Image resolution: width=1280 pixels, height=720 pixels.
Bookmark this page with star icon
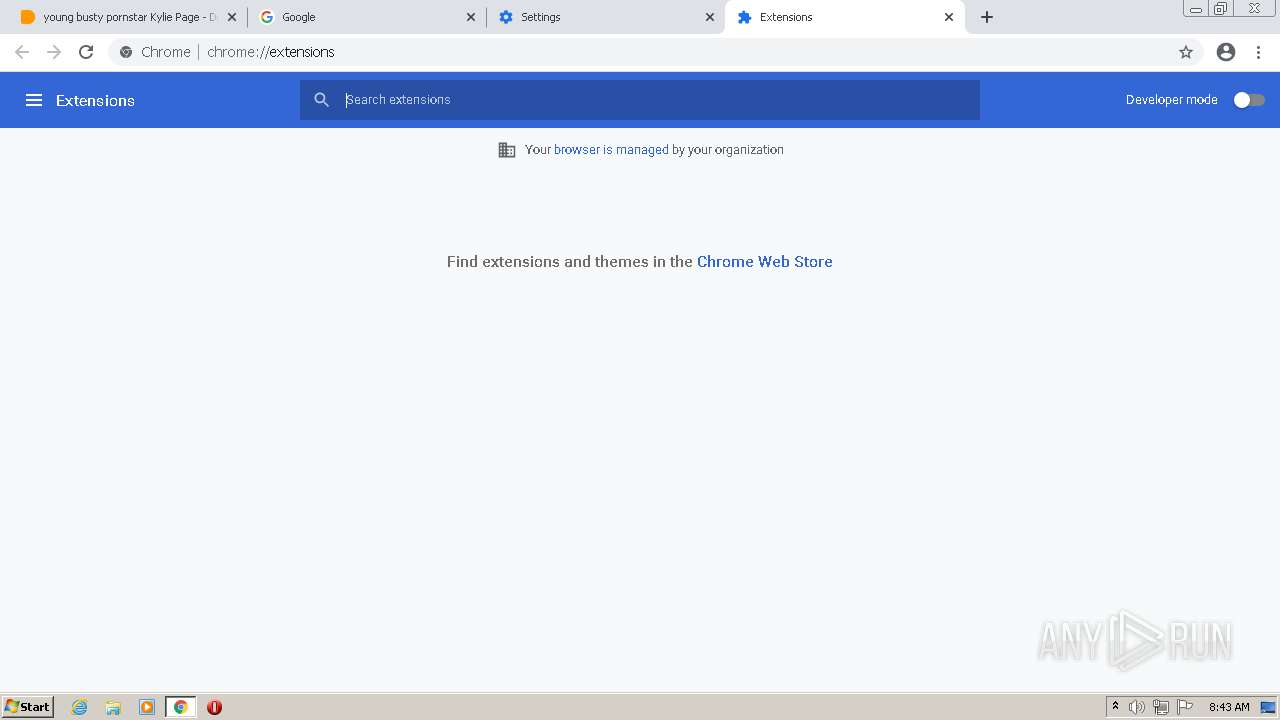tap(1186, 52)
